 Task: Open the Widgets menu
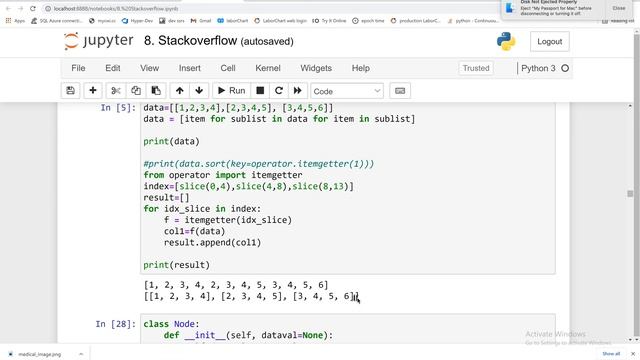pyautogui.click(x=316, y=68)
